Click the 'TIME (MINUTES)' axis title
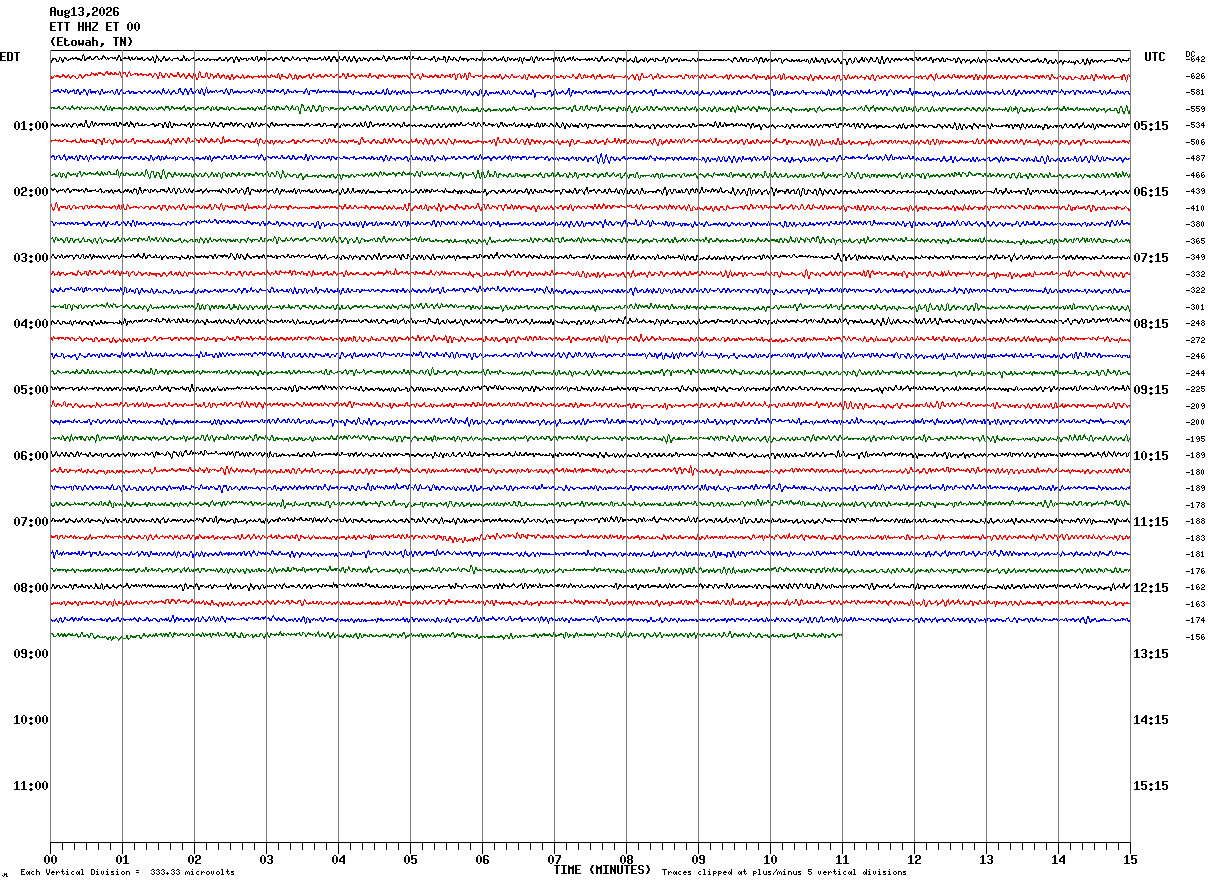The width and height of the screenshot is (1210, 886). (x=602, y=870)
